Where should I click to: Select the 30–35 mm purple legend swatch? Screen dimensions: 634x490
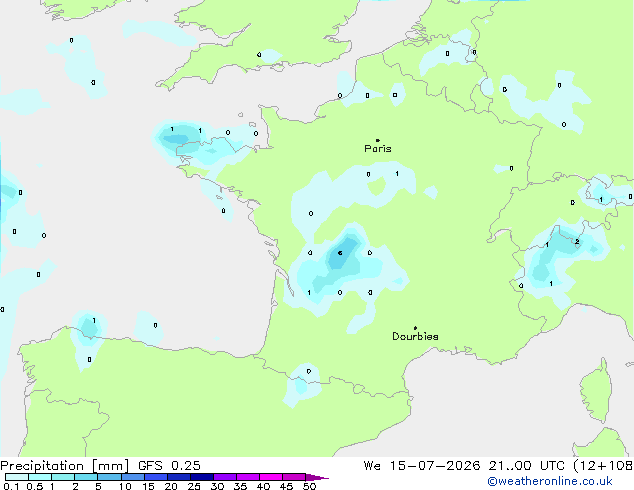(x=225, y=477)
